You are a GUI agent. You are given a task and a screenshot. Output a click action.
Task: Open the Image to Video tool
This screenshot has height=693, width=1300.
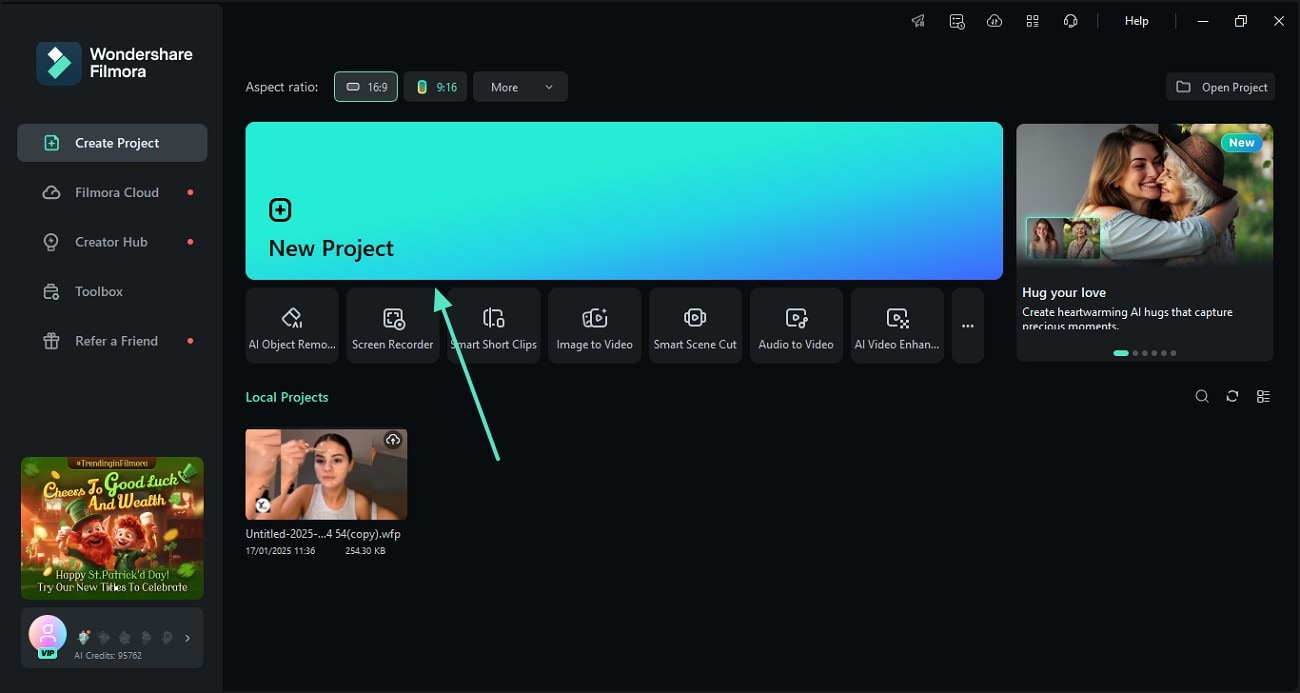595,326
